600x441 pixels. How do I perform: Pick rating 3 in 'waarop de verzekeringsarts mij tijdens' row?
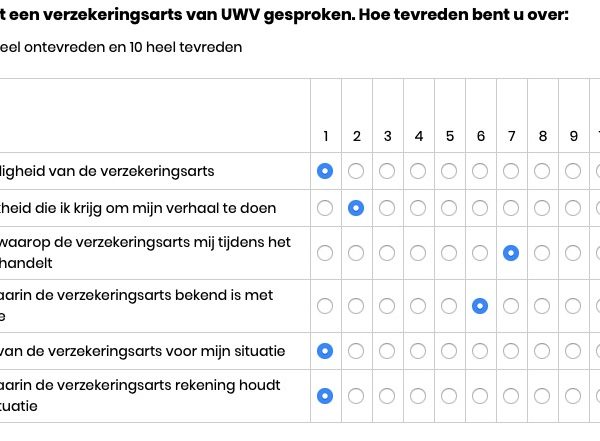pyautogui.click(x=387, y=253)
